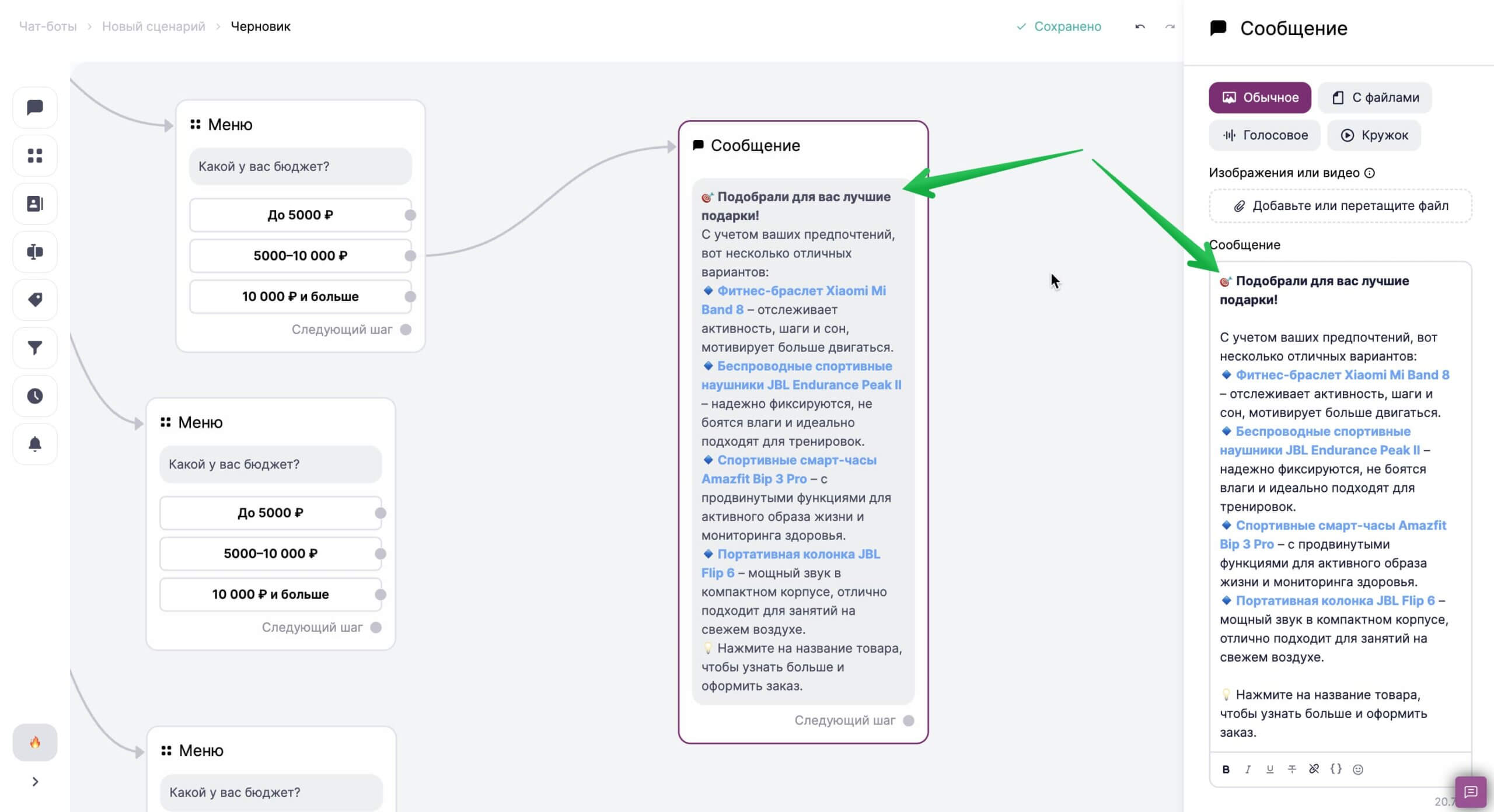1494x812 pixels.
Task: Select bottom Меню block header
Action: coord(192,750)
